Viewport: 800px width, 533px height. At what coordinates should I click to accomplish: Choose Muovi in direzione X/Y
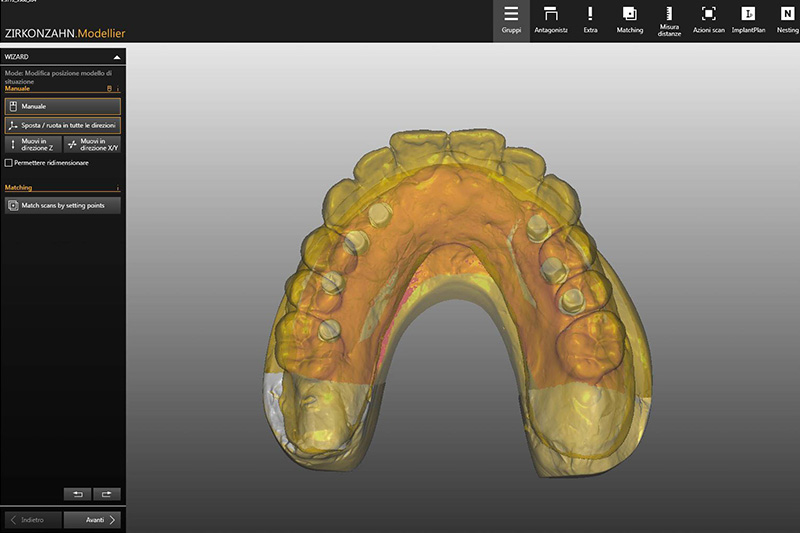pos(92,145)
